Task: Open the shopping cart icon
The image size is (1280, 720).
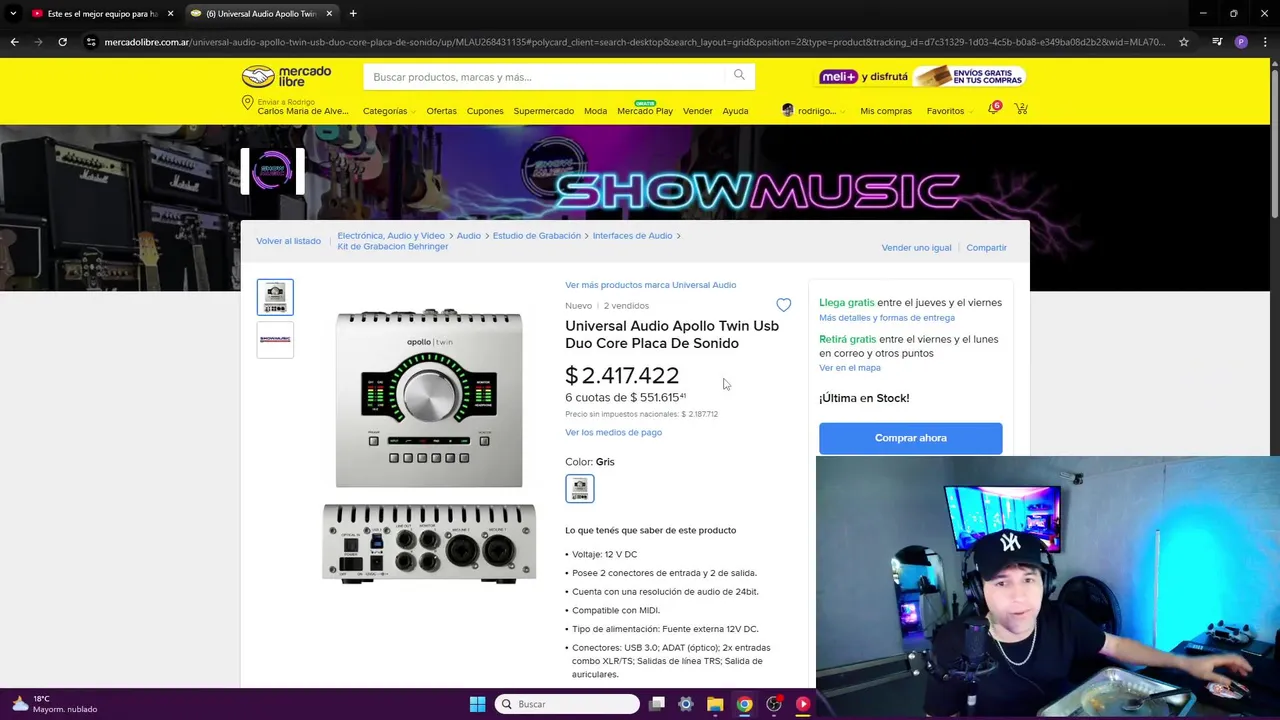Action: [1021, 109]
